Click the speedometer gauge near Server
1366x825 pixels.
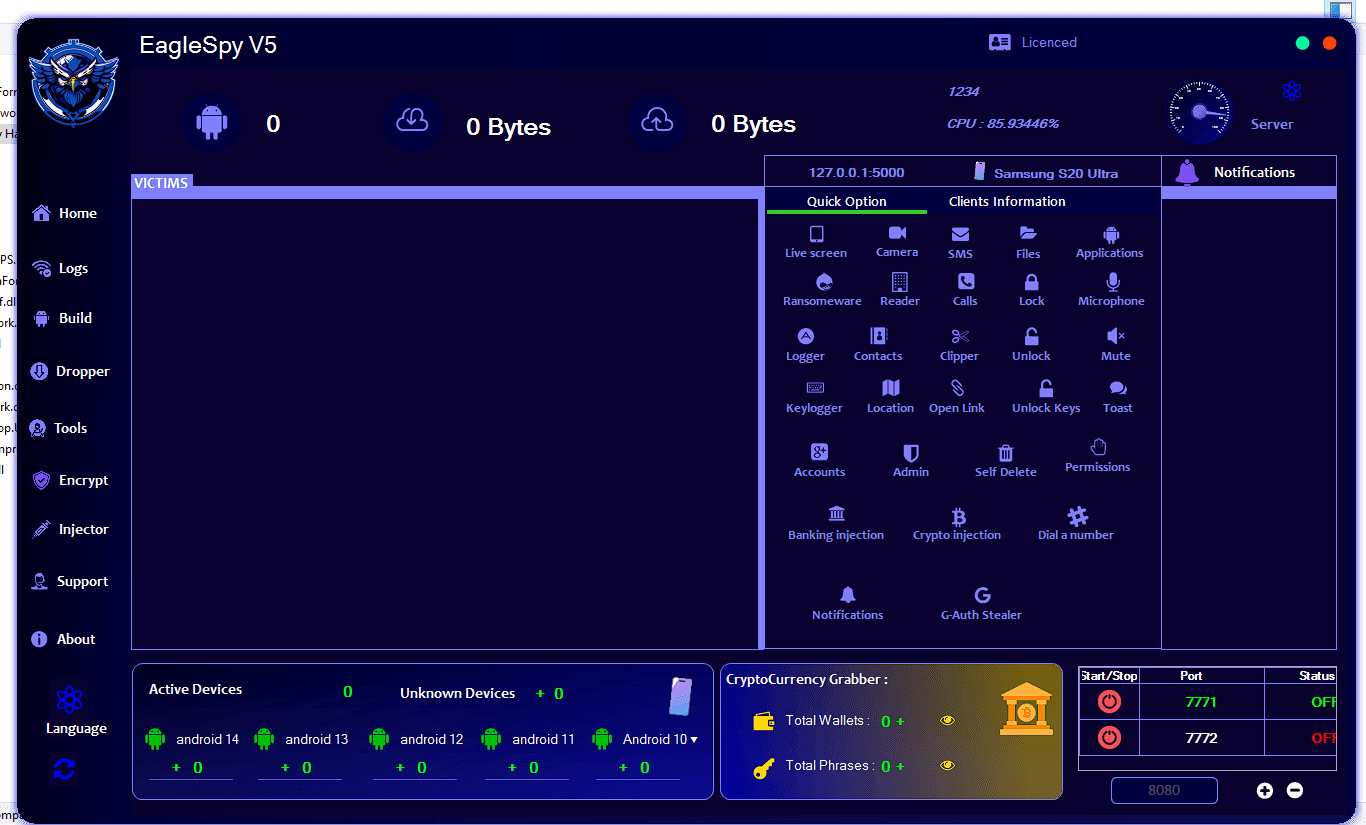[1200, 111]
